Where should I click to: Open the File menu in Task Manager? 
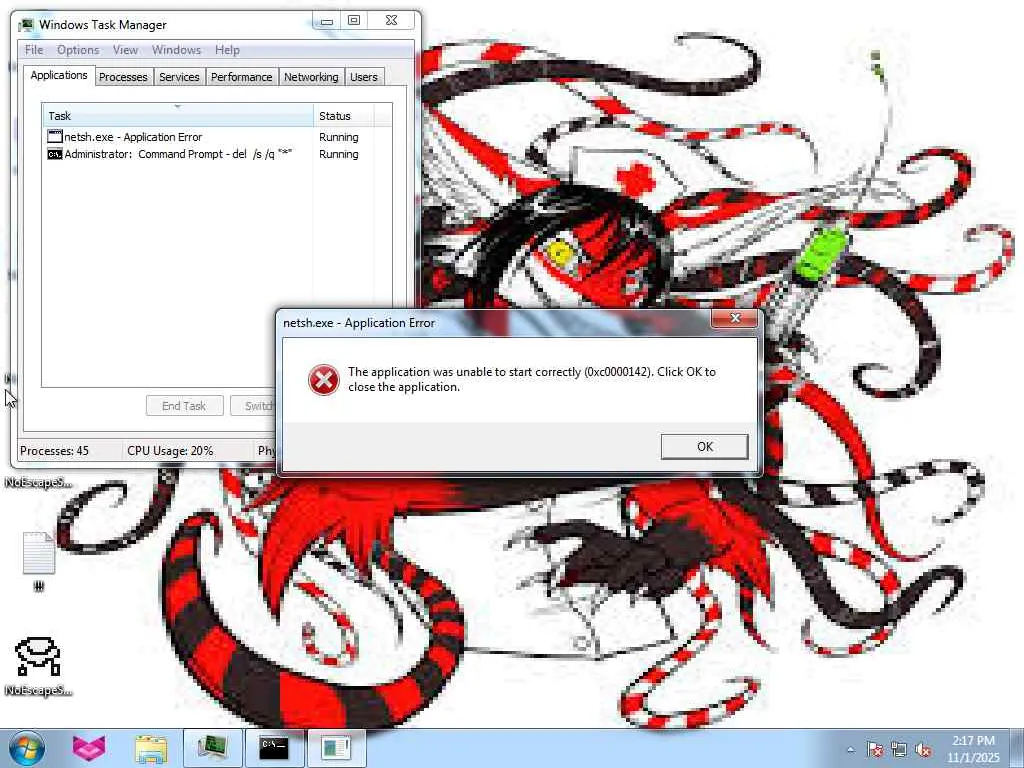(34, 50)
